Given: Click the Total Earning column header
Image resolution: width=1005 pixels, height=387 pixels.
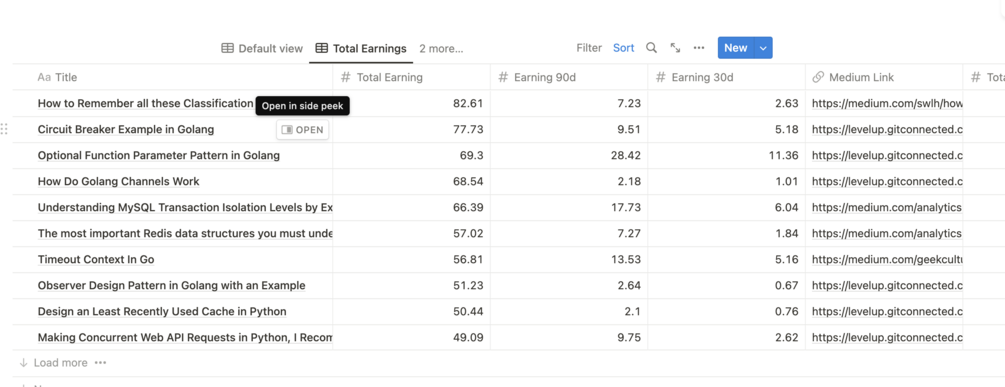Looking at the screenshot, I should point(411,78).
